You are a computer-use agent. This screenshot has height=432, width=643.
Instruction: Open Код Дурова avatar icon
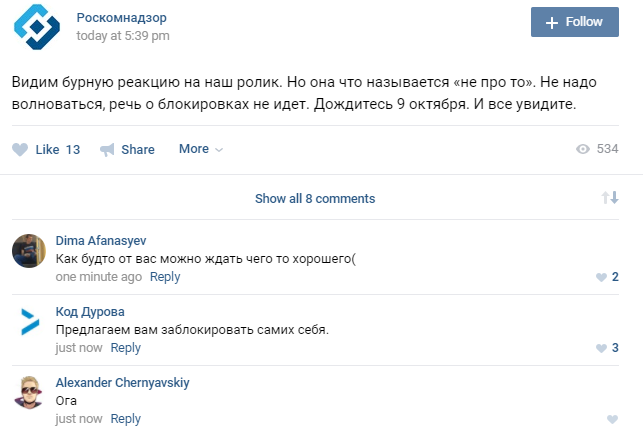tap(29, 321)
